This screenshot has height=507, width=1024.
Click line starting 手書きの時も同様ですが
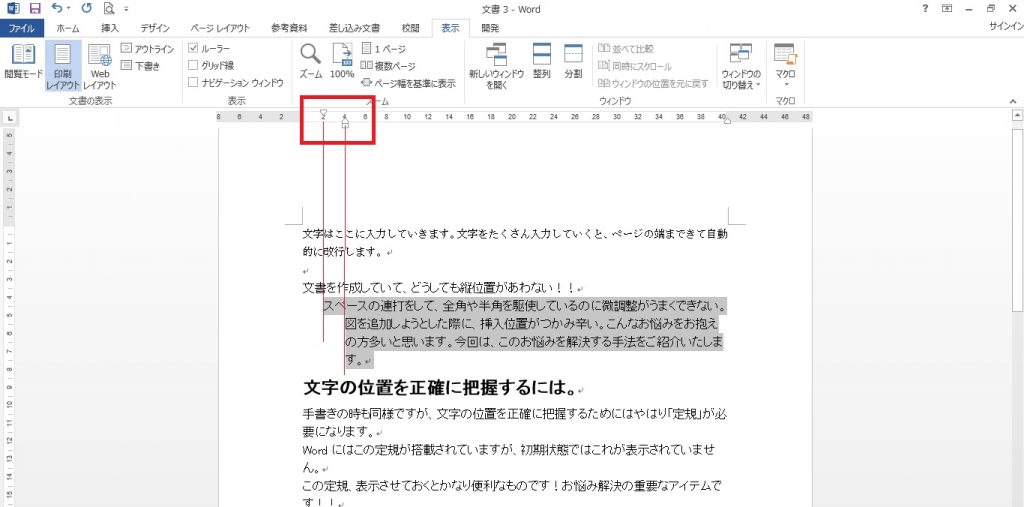tap(515, 414)
